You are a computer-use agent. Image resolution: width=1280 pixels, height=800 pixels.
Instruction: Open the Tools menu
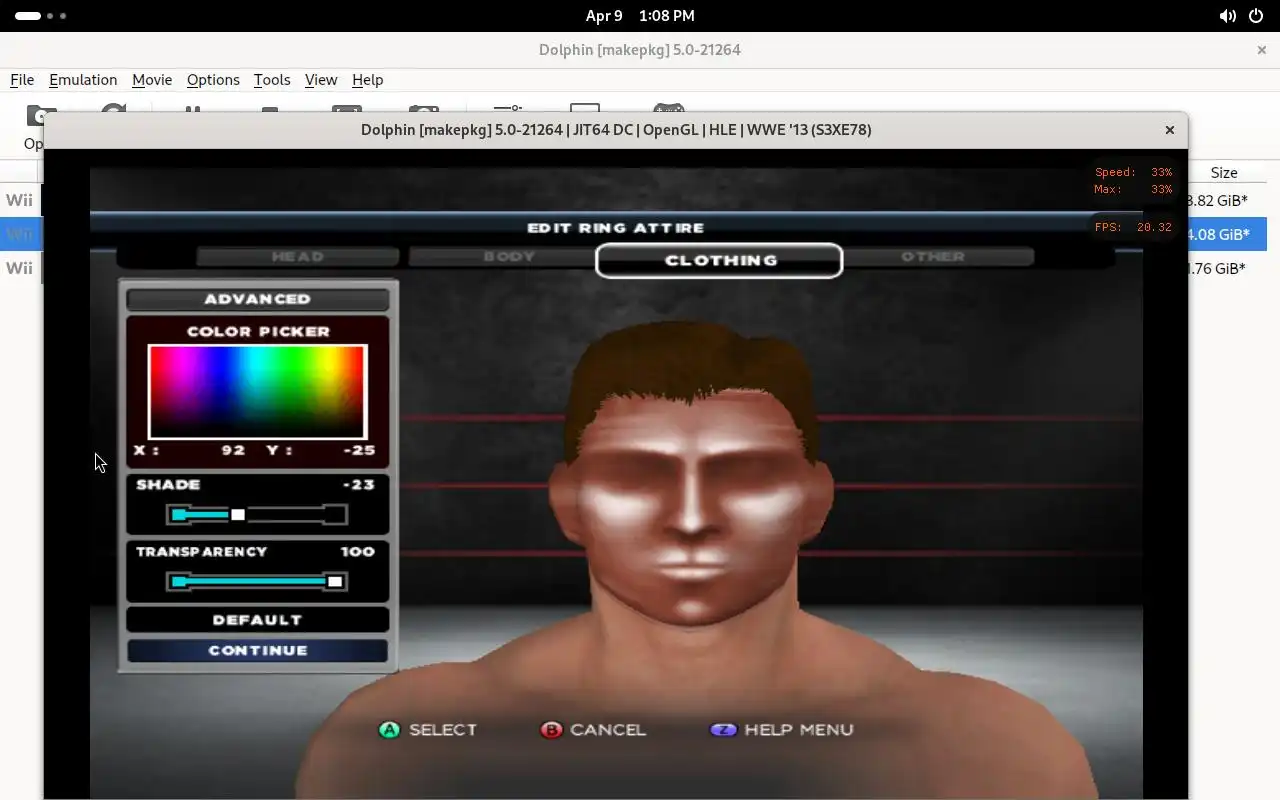(x=272, y=80)
